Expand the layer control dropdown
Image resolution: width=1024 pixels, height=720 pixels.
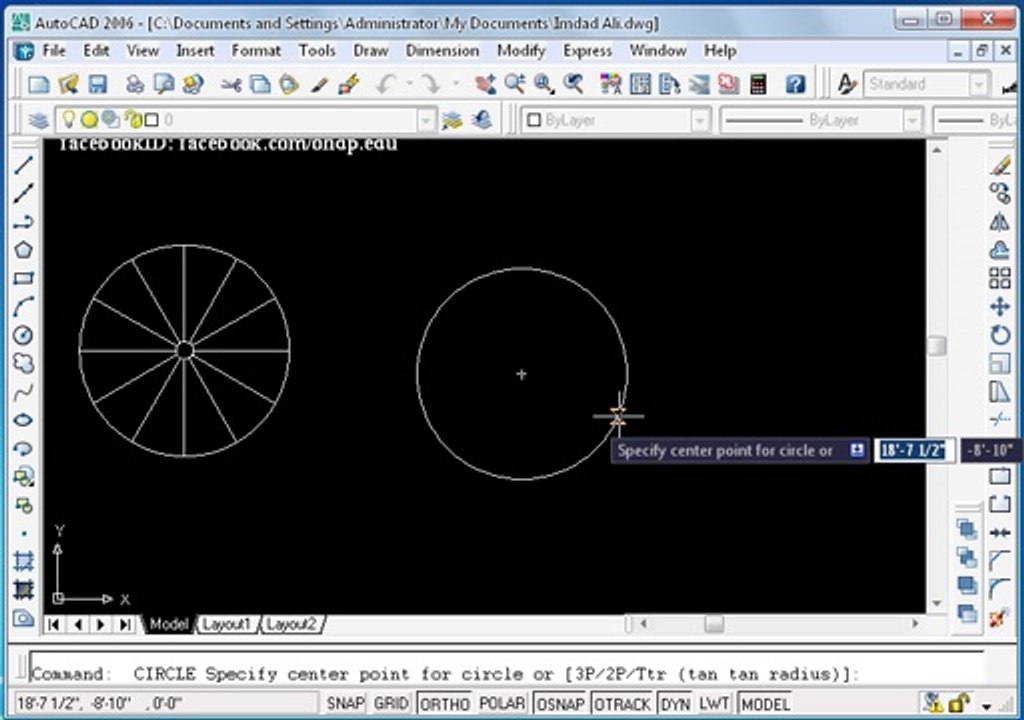pyautogui.click(x=426, y=120)
